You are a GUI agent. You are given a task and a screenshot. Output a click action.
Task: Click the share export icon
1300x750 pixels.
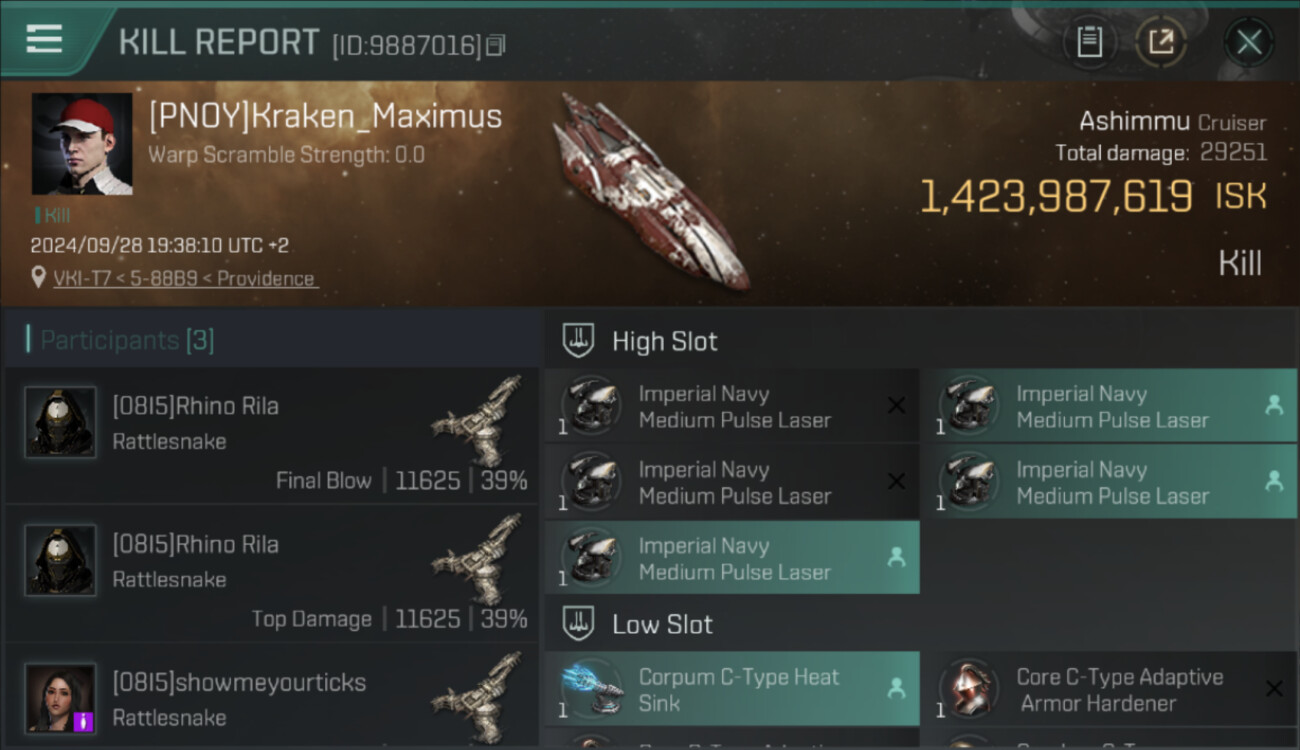tap(1161, 42)
